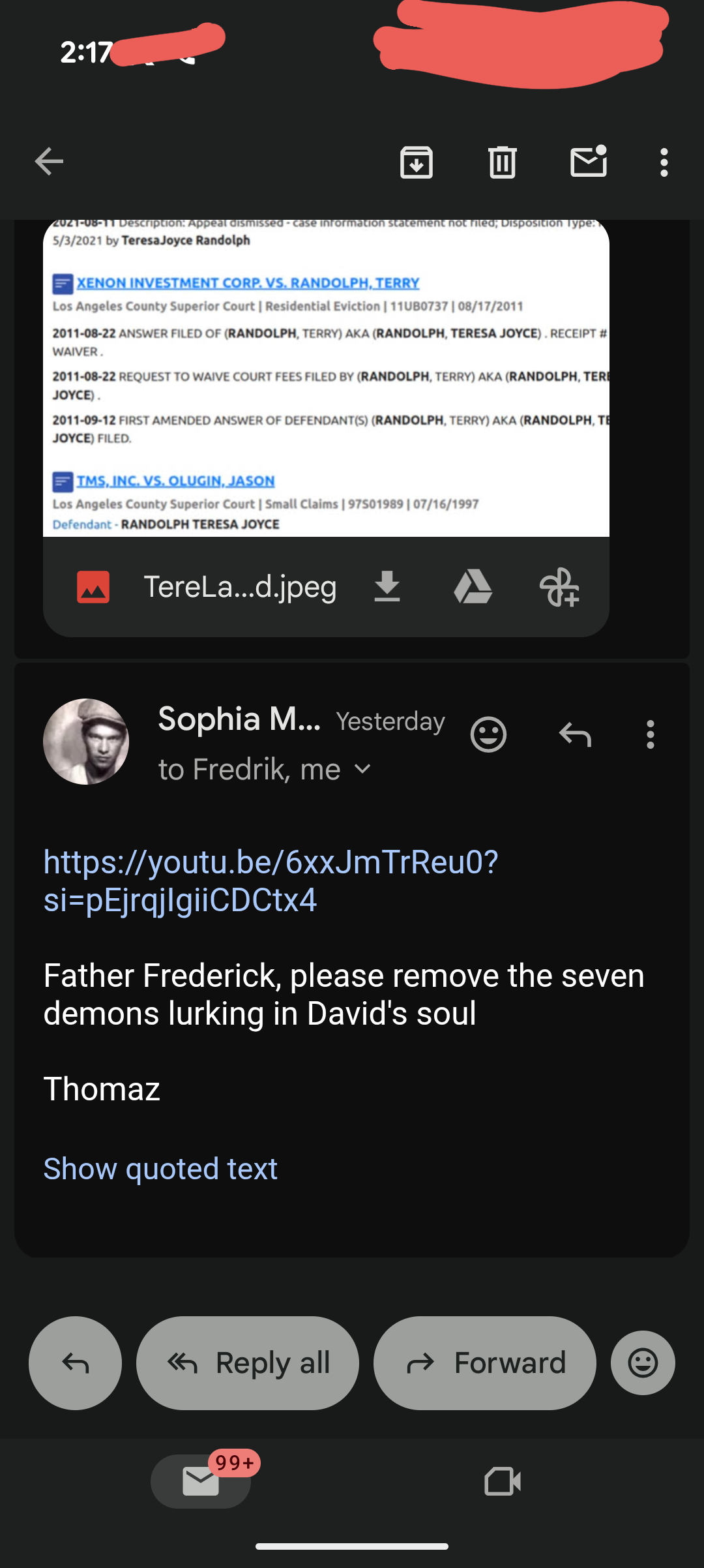
Task: Click the Reply all button
Action: 248,1363
